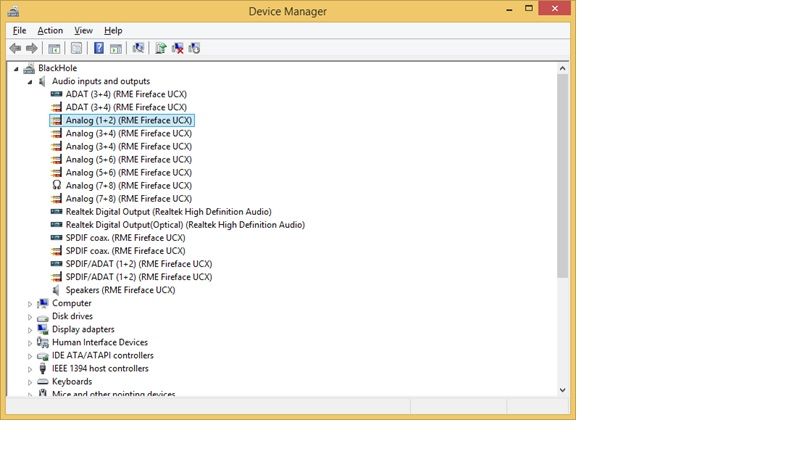Open the Action menu
Image resolution: width=800 pixels, height=450 pixels.
coord(50,31)
